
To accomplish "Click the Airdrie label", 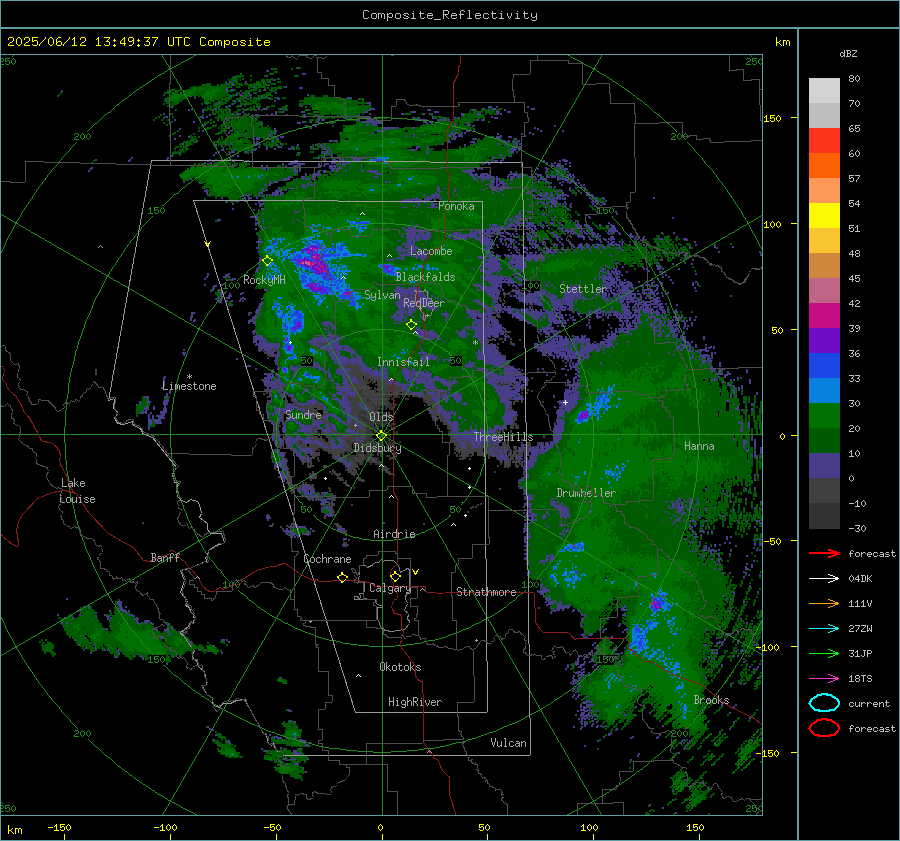I will [x=394, y=534].
